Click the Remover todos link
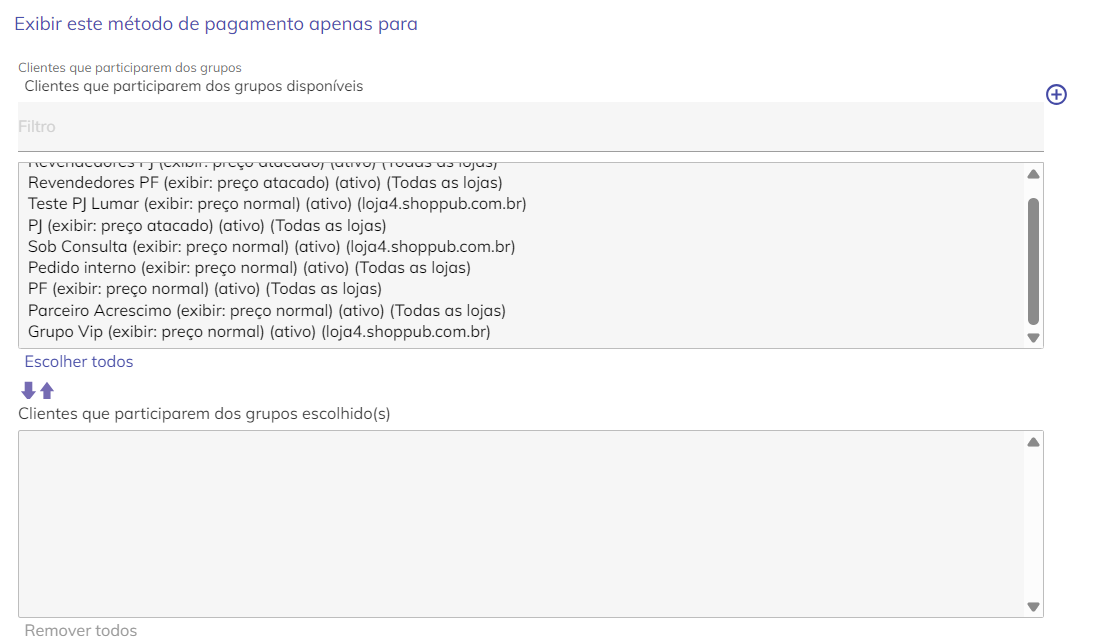 [81, 630]
